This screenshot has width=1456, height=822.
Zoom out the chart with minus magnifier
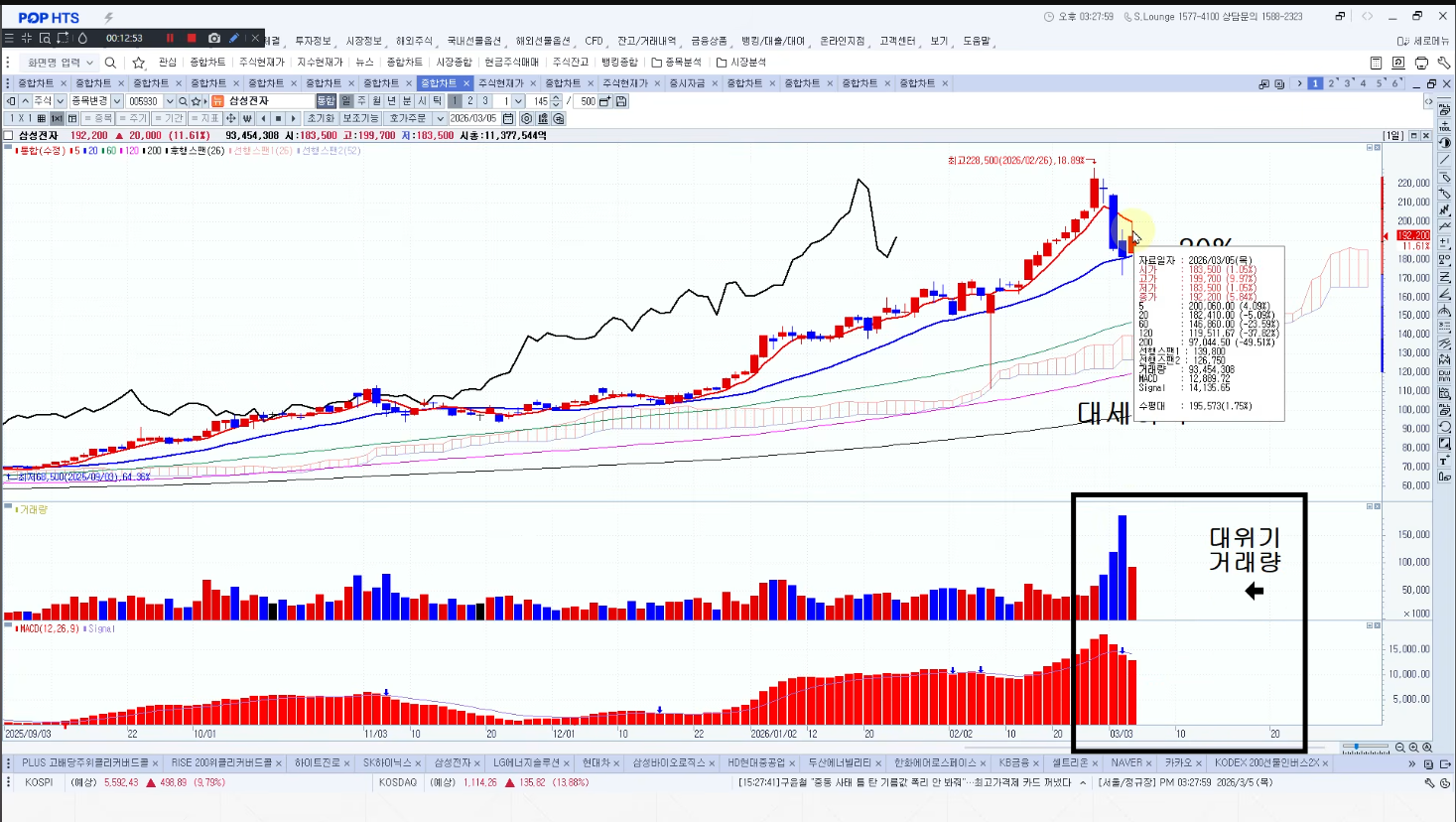(x=1400, y=748)
